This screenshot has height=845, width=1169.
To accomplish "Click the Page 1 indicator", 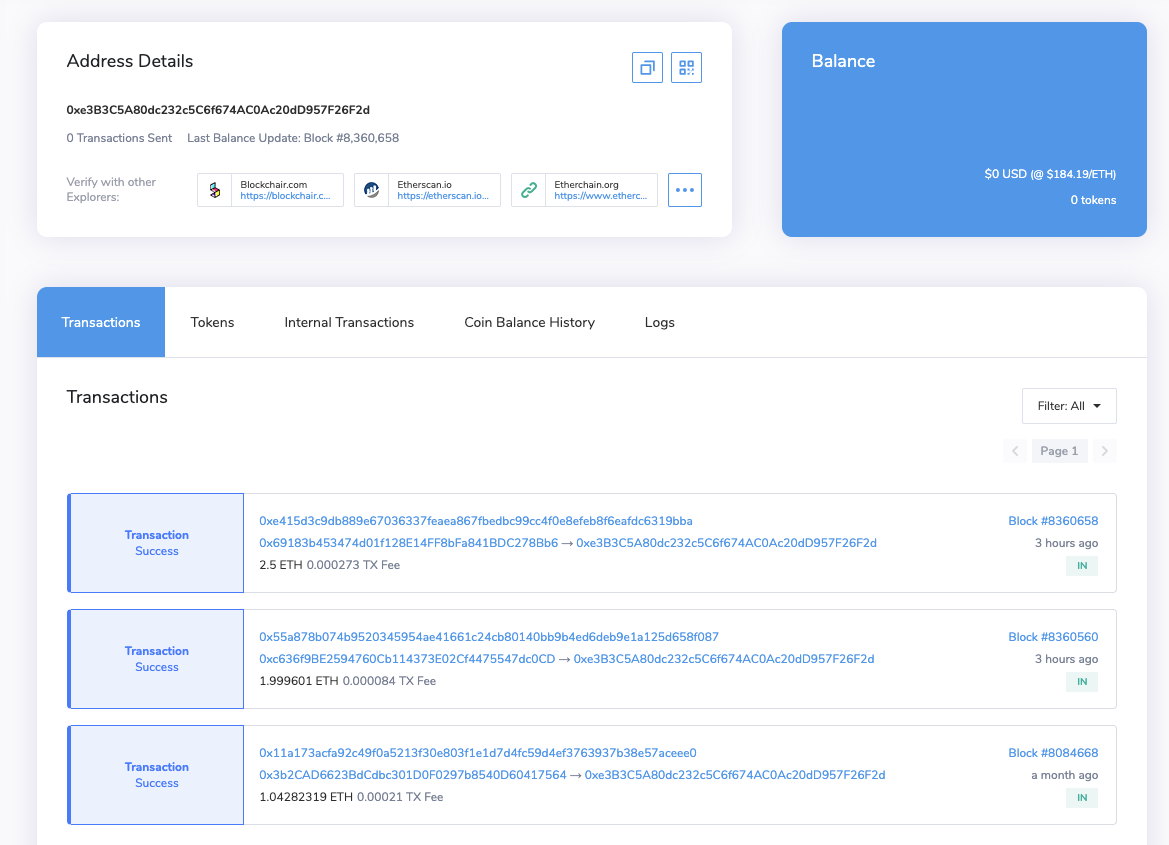I will [x=1059, y=451].
